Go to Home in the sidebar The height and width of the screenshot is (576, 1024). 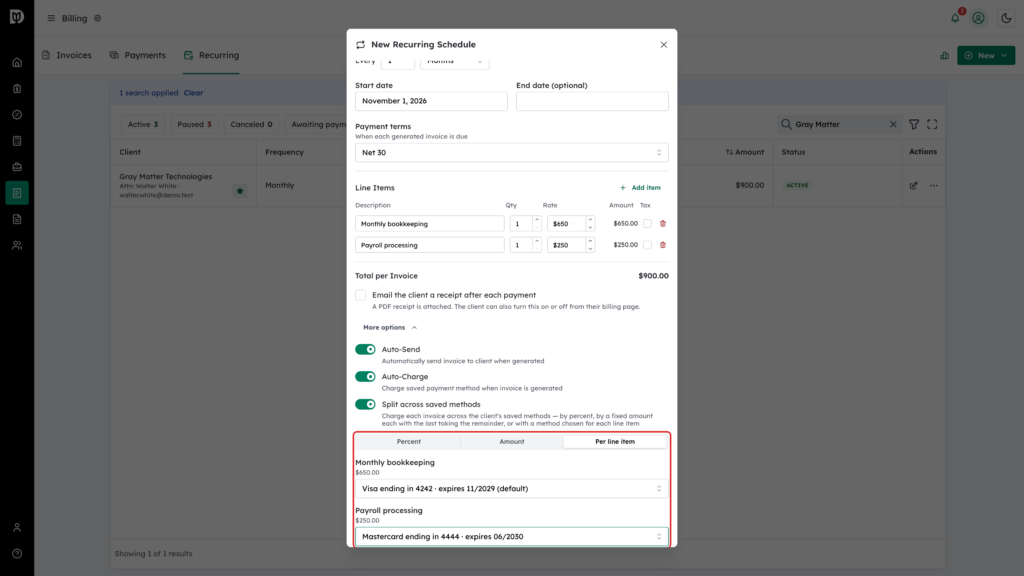tap(17, 63)
